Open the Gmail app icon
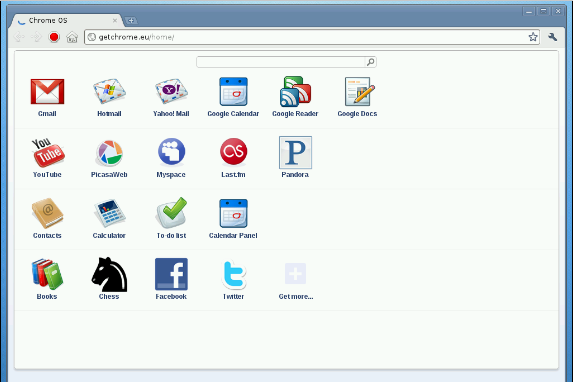This screenshot has height=382, width=573. pos(47,91)
